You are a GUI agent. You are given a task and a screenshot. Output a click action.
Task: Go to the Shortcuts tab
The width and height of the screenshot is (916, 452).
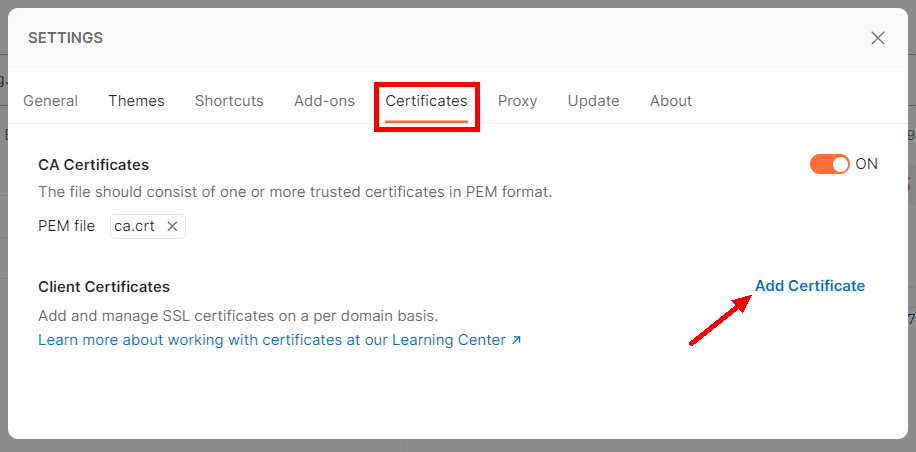click(x=229, y=101)
